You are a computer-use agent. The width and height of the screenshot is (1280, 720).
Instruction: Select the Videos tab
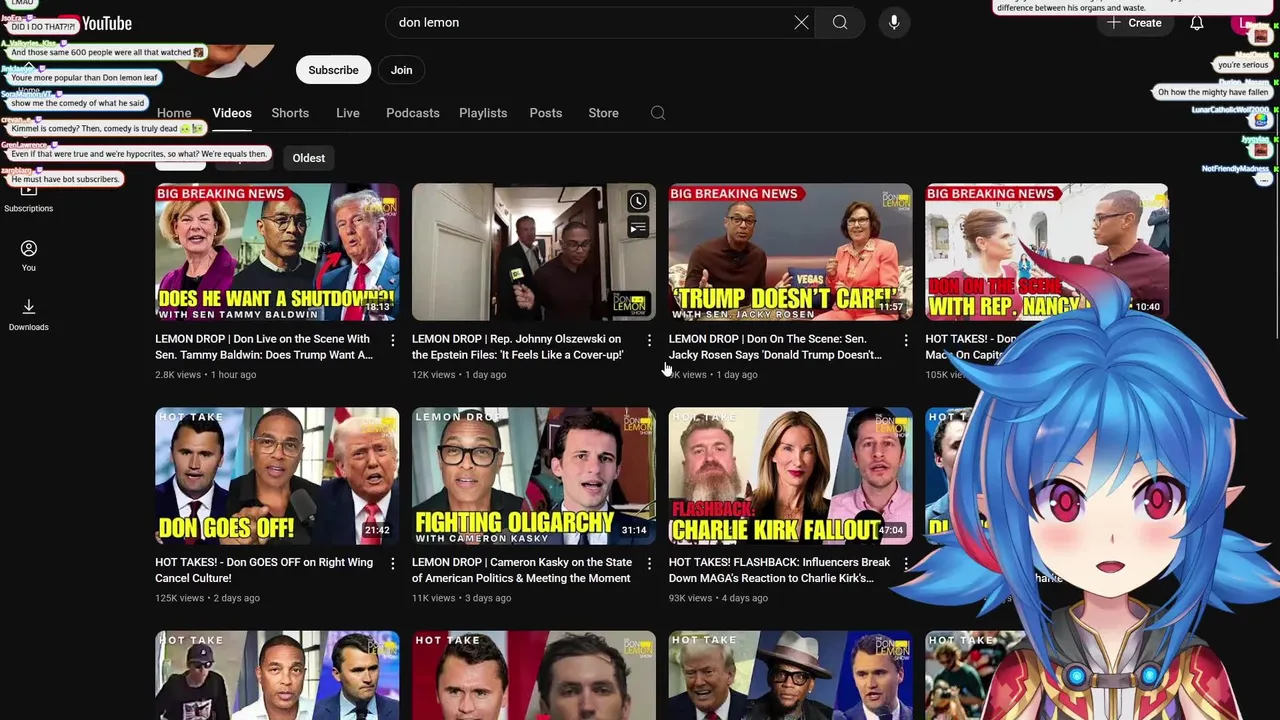tap(232, 113)
